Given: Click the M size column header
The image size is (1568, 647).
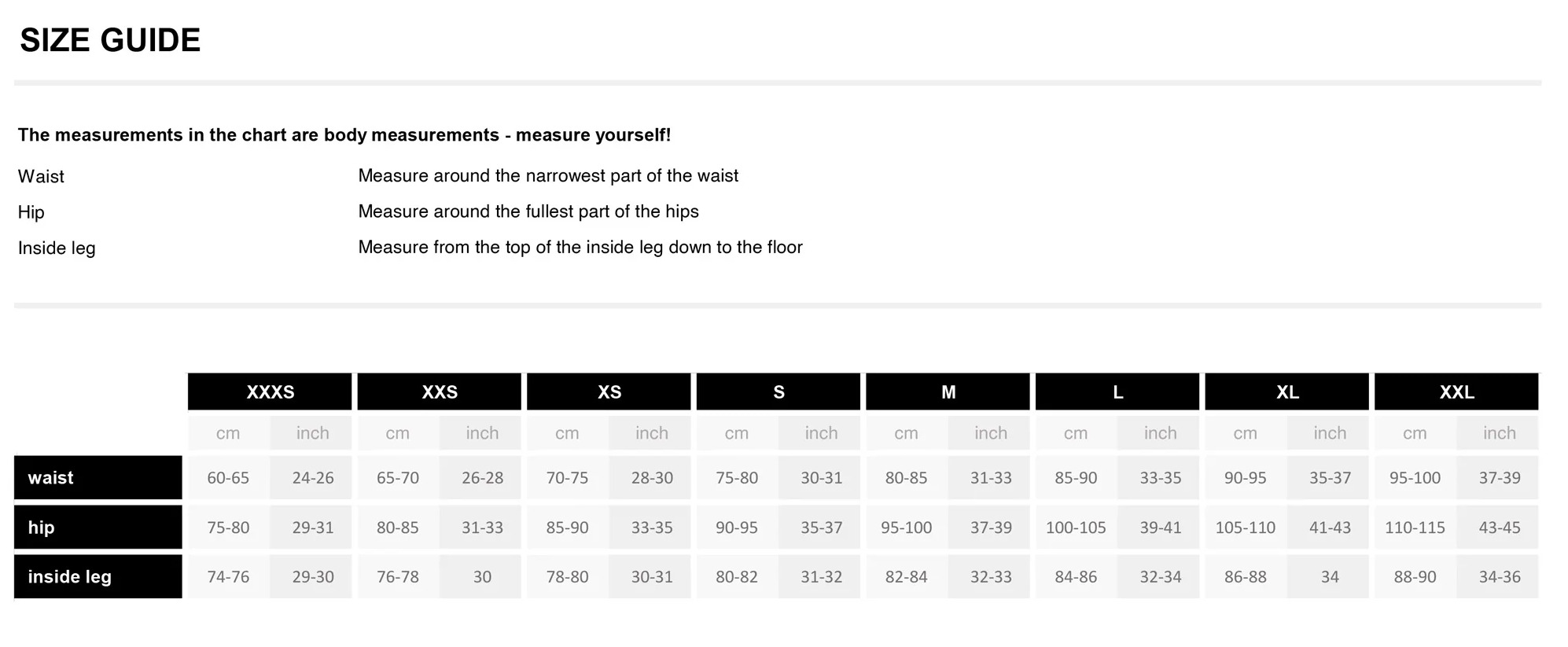Looking at the screenshot, I should (948, 392).
